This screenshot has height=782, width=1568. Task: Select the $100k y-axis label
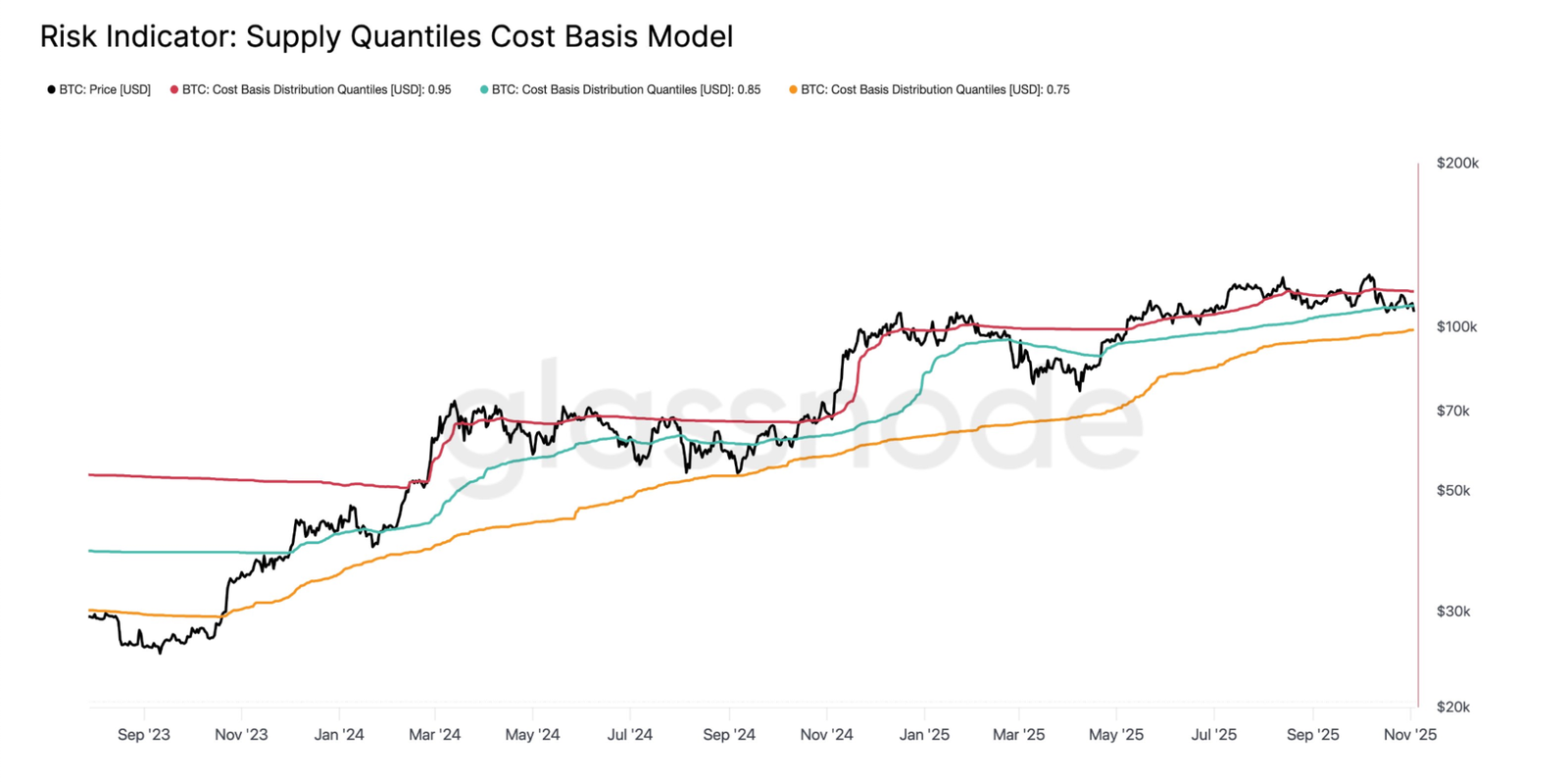(1456, 327)
